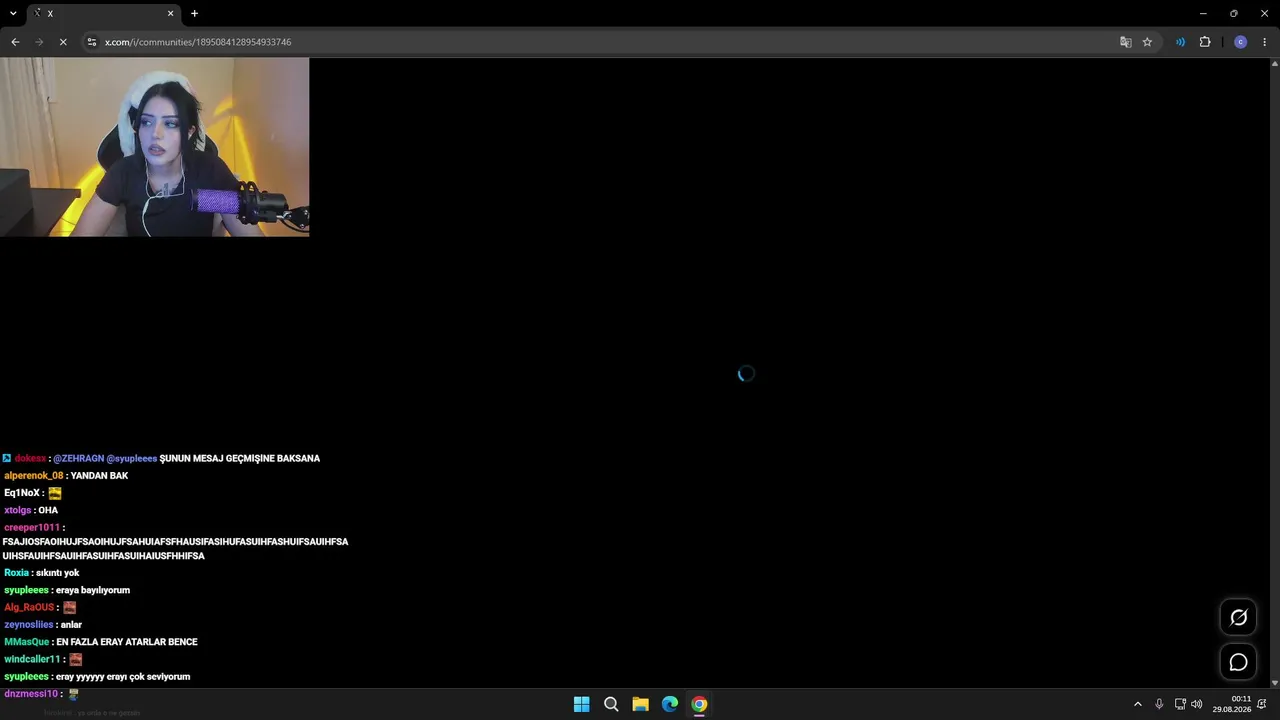Open the volume tray icon

(x=1197, y=704)
